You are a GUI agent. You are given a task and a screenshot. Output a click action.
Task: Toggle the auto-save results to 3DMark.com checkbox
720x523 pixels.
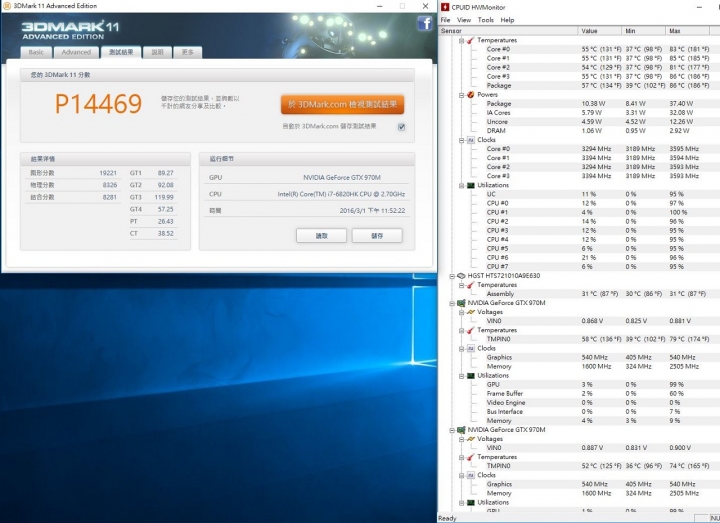coord(401,127)
